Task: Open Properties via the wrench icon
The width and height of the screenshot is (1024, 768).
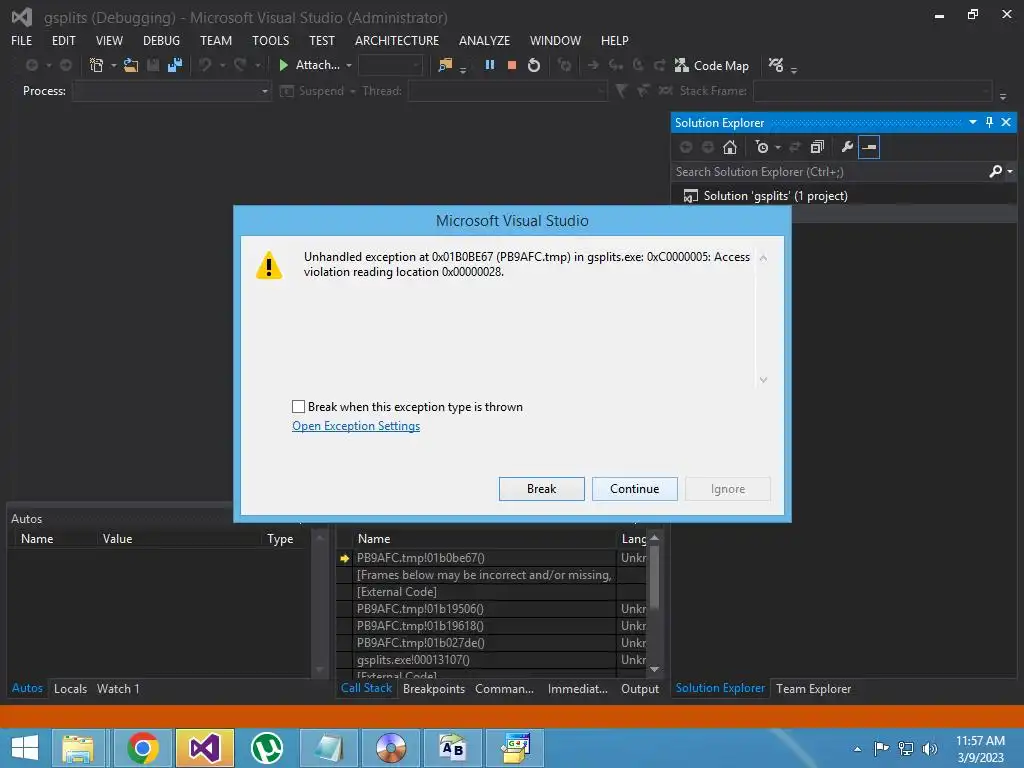Action: 847,147
